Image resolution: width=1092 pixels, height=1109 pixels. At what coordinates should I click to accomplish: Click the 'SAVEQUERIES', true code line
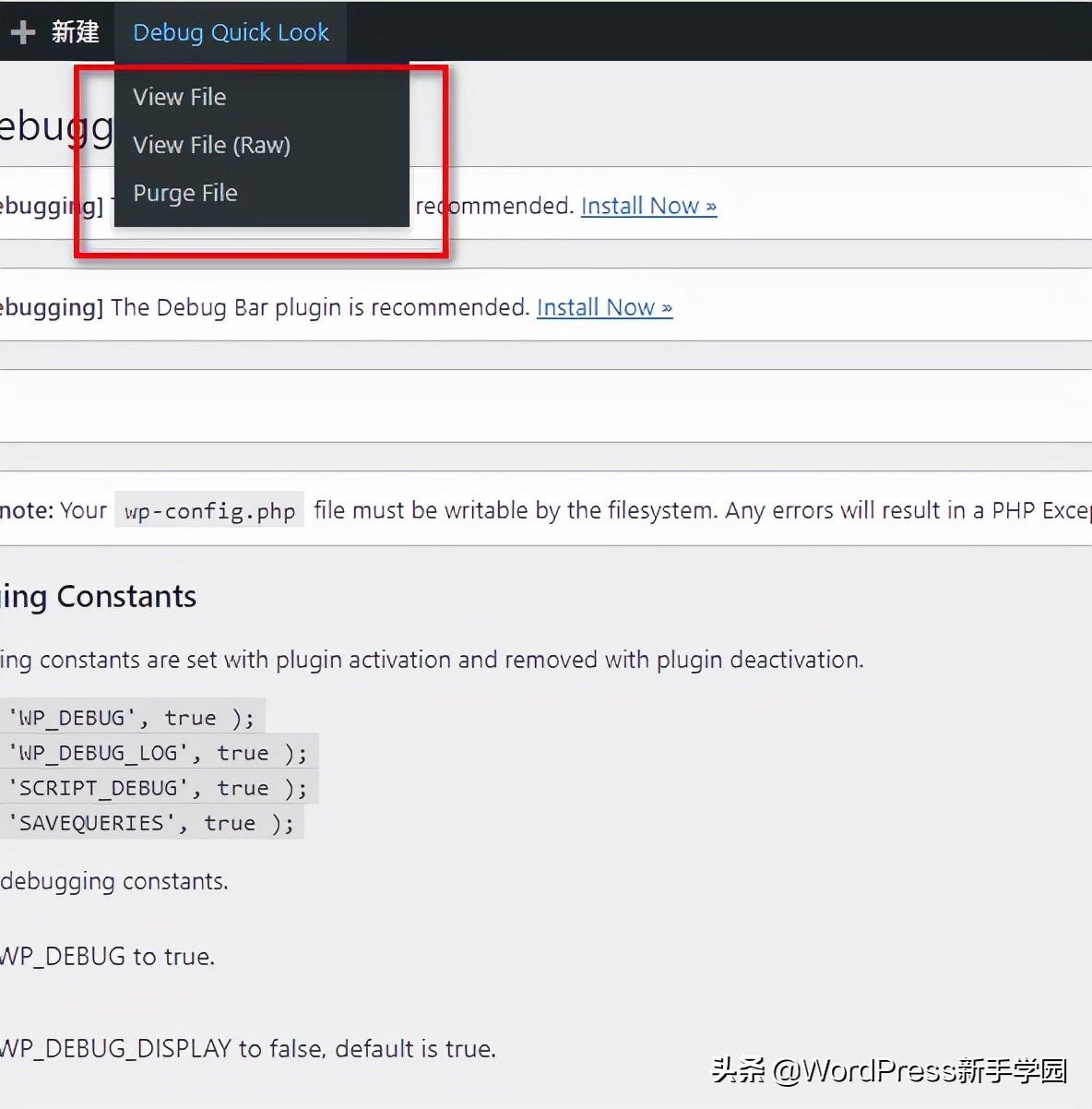(x=150, y=823)
